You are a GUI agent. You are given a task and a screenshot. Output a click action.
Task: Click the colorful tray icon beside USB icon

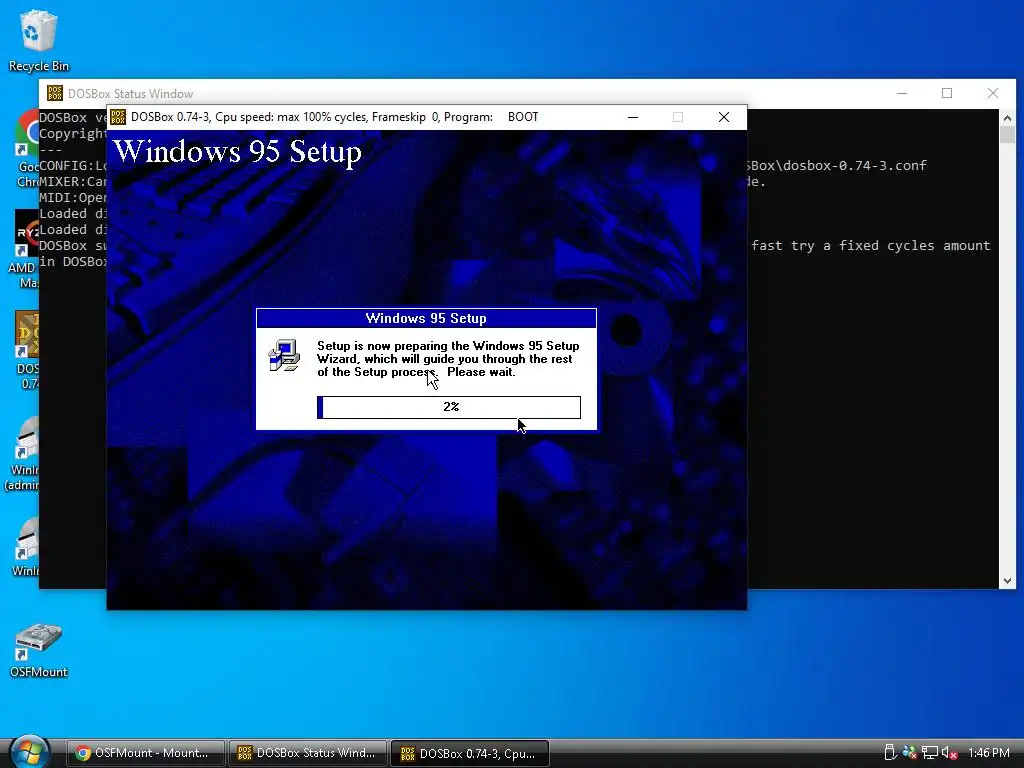click(909, 753)
